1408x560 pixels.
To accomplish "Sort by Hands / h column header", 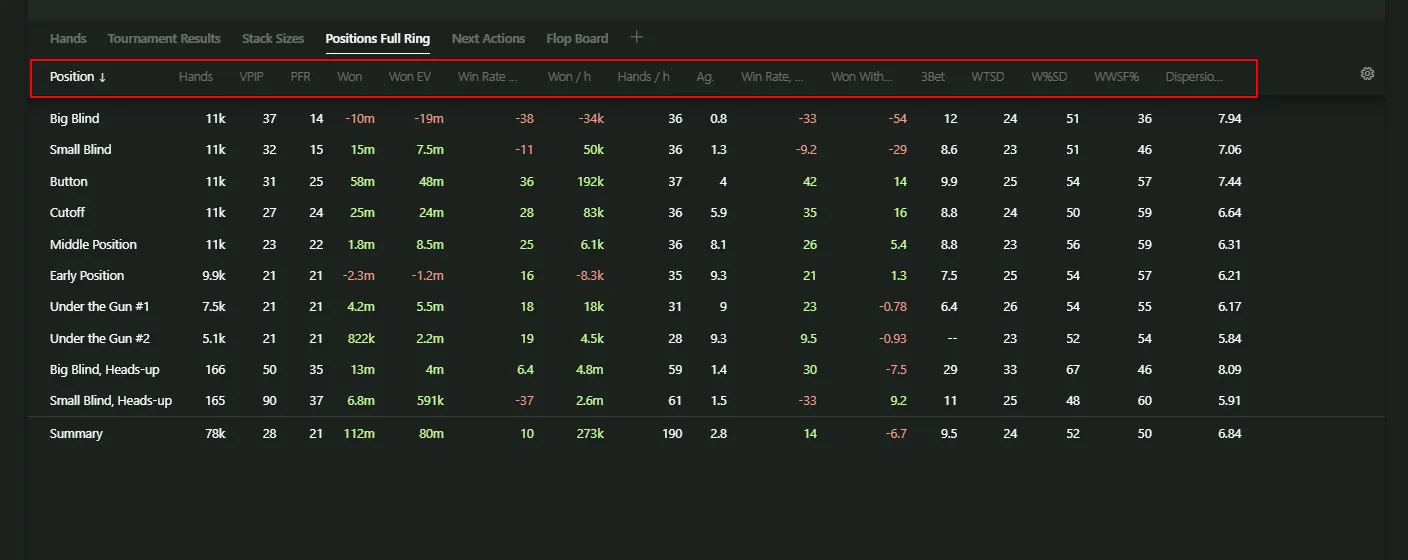I will (x=643, y=77).
